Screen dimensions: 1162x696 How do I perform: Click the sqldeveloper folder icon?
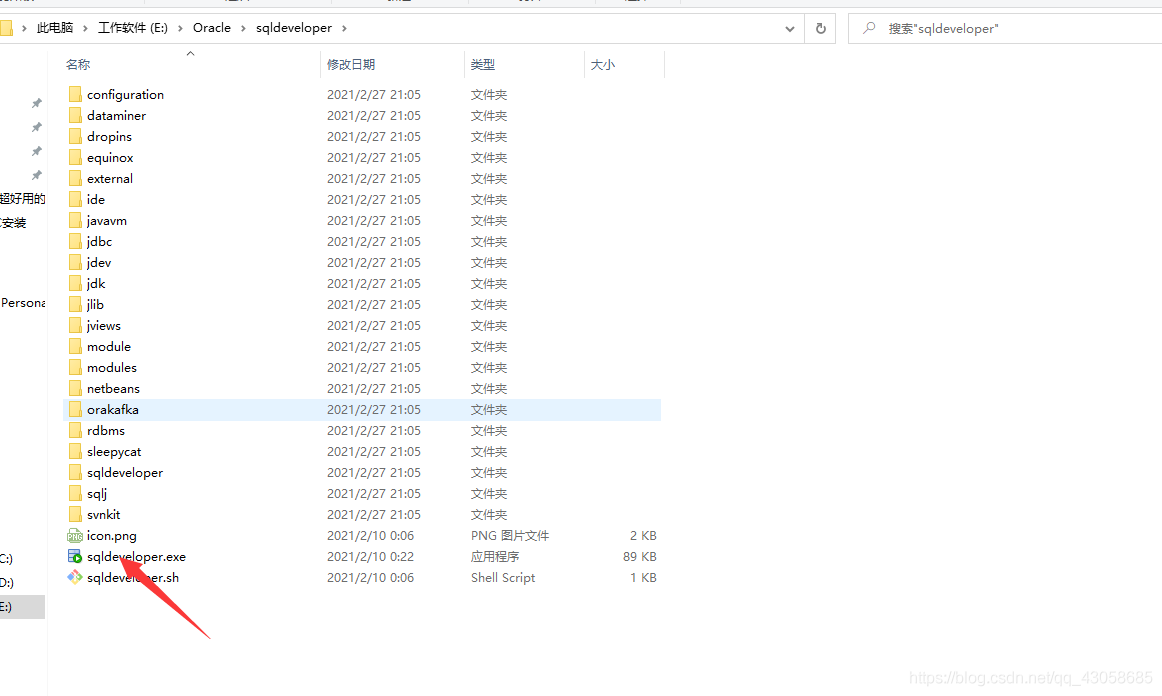75,472
